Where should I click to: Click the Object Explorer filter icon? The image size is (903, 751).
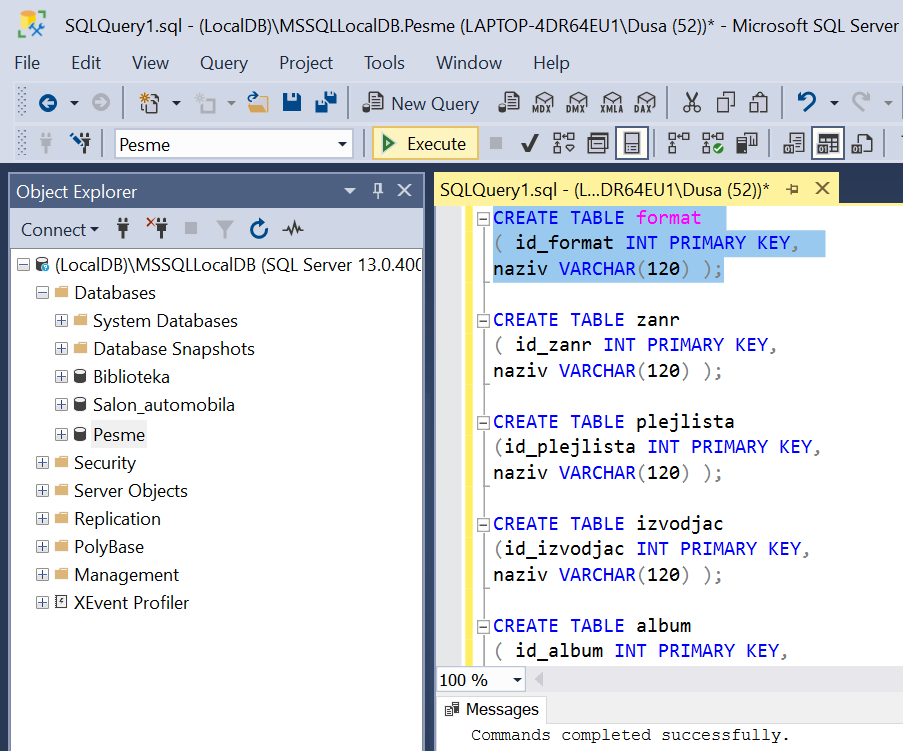tap(225, 229)
